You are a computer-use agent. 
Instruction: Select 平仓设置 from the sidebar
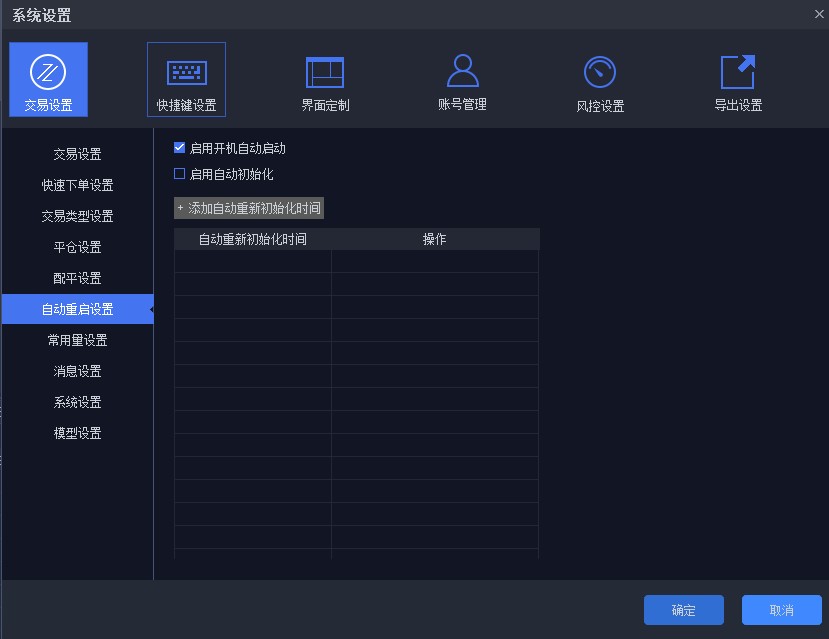point(77,247)
